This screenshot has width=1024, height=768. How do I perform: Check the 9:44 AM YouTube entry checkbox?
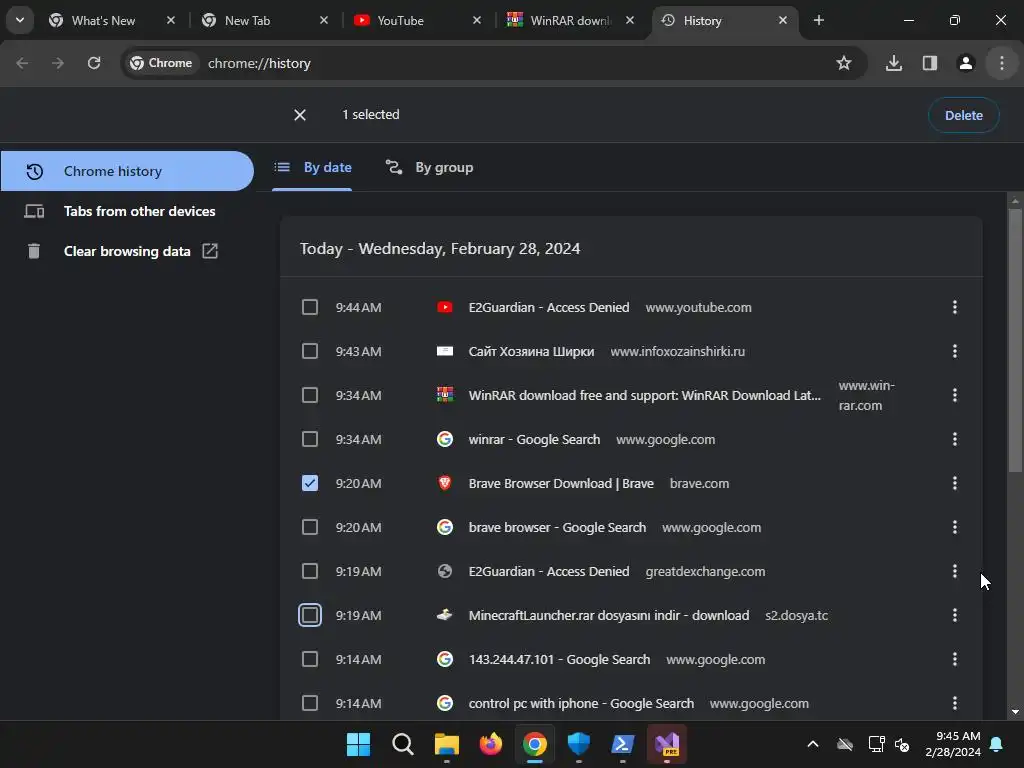tap(310, 307)
